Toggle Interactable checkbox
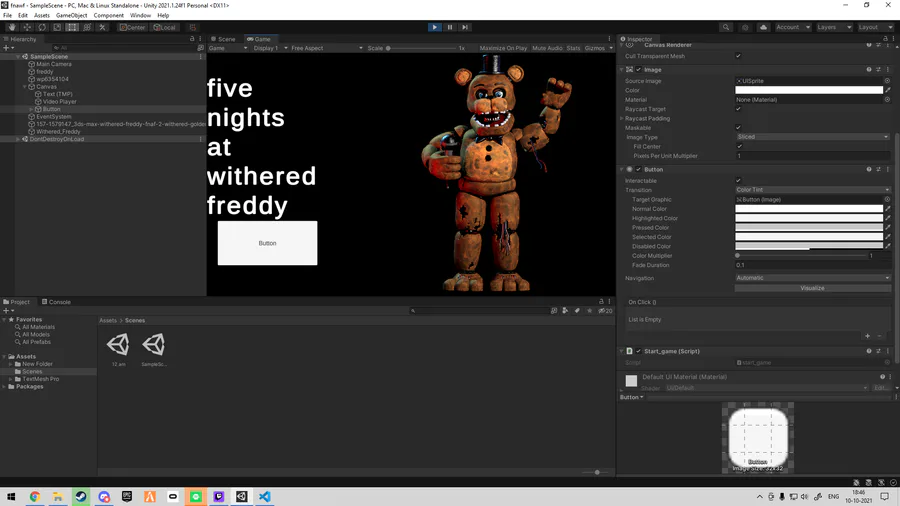The image size is (900, 506). tap(738, 181)
